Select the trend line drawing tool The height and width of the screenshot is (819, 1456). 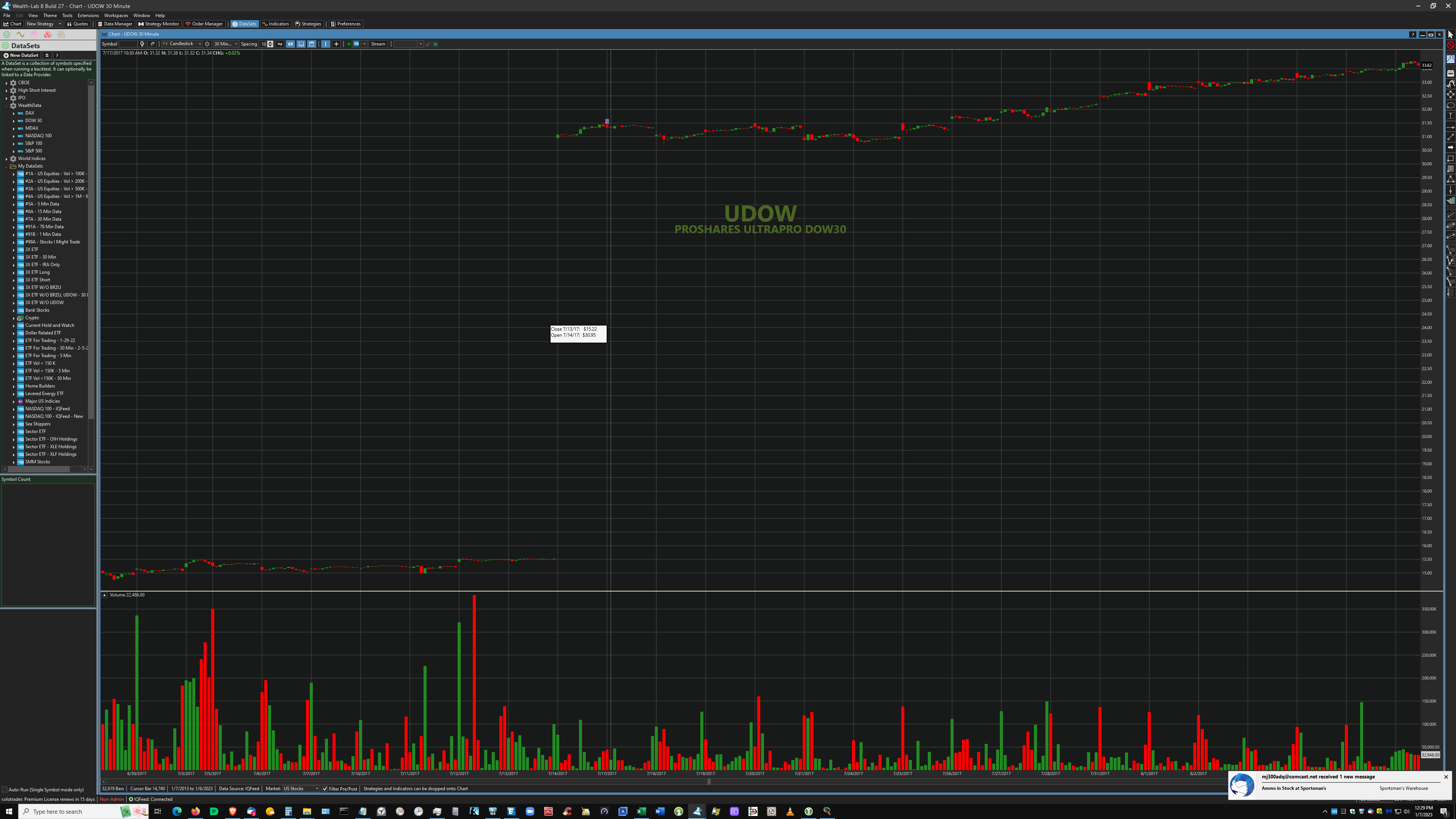tap(1450, 137)
